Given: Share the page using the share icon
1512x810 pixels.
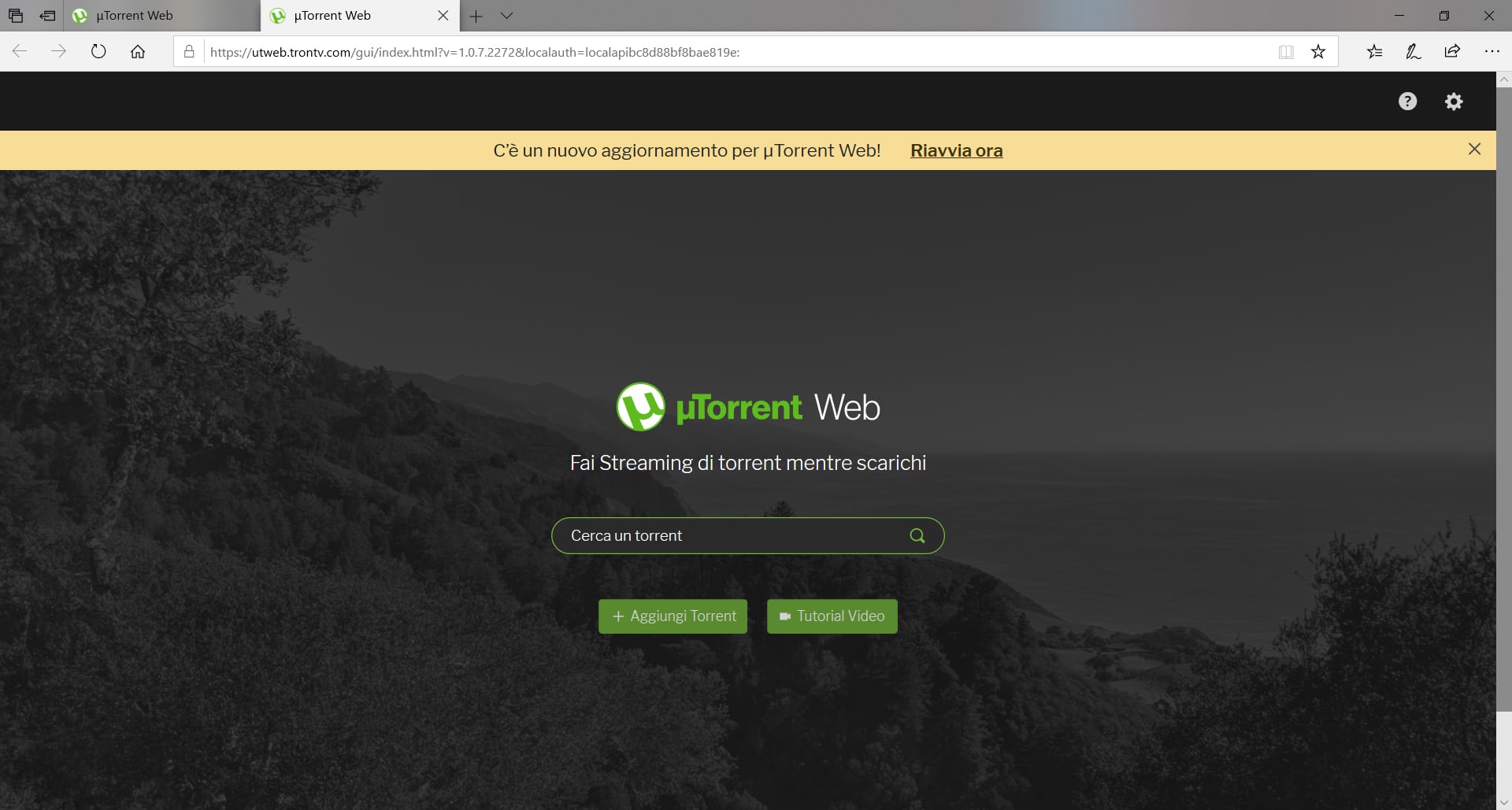Looking at the screenshot, I should coord(1453,50).
